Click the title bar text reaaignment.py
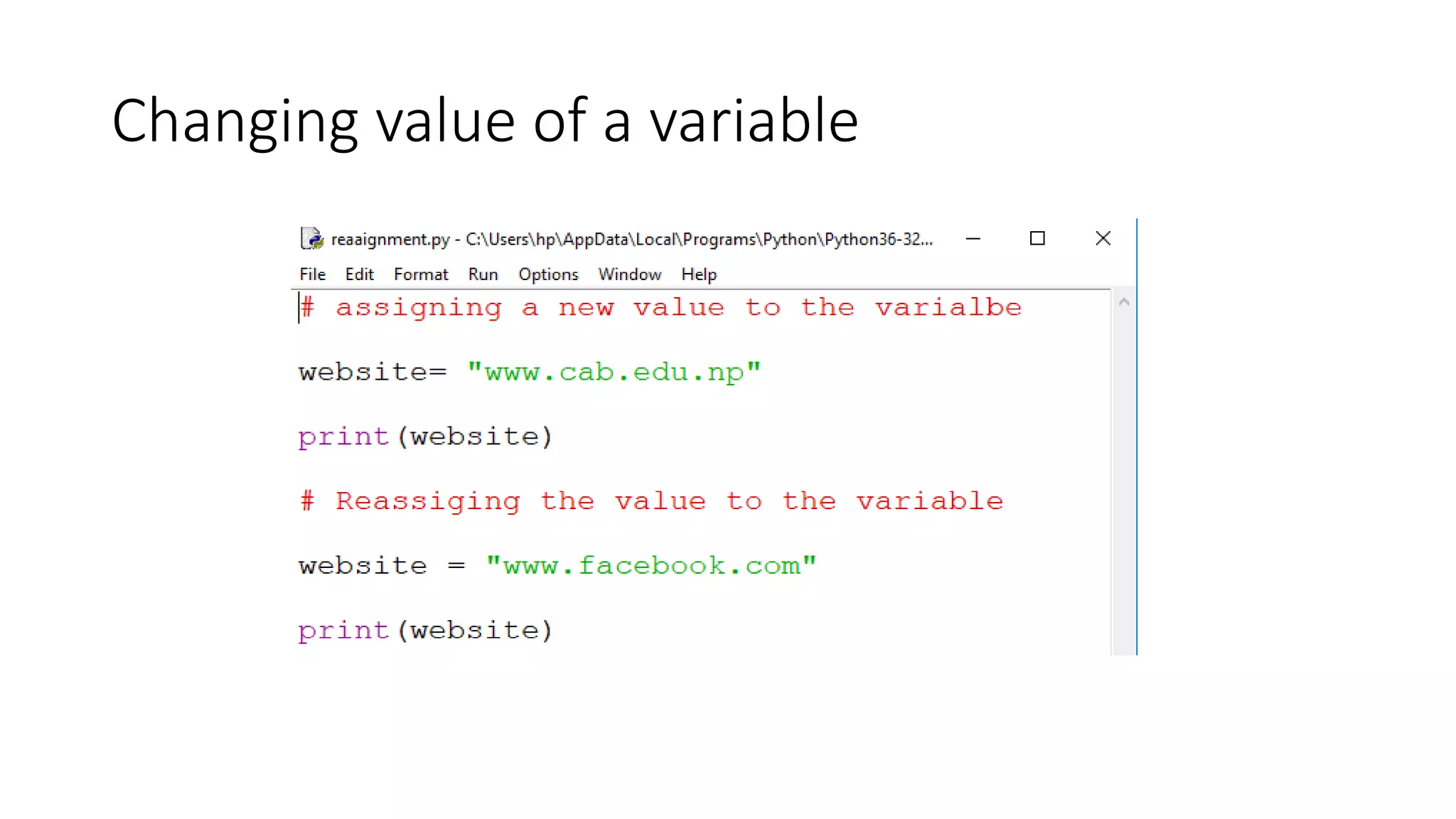The height and width of the screenshot is (819, 1456). click(390, 240)
